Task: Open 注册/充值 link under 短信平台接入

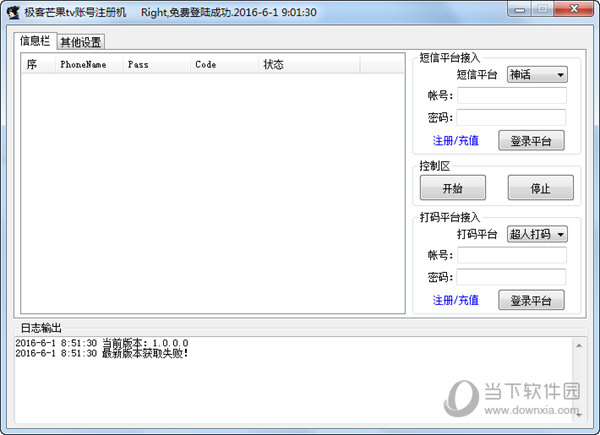Action: tap(455, 141)
